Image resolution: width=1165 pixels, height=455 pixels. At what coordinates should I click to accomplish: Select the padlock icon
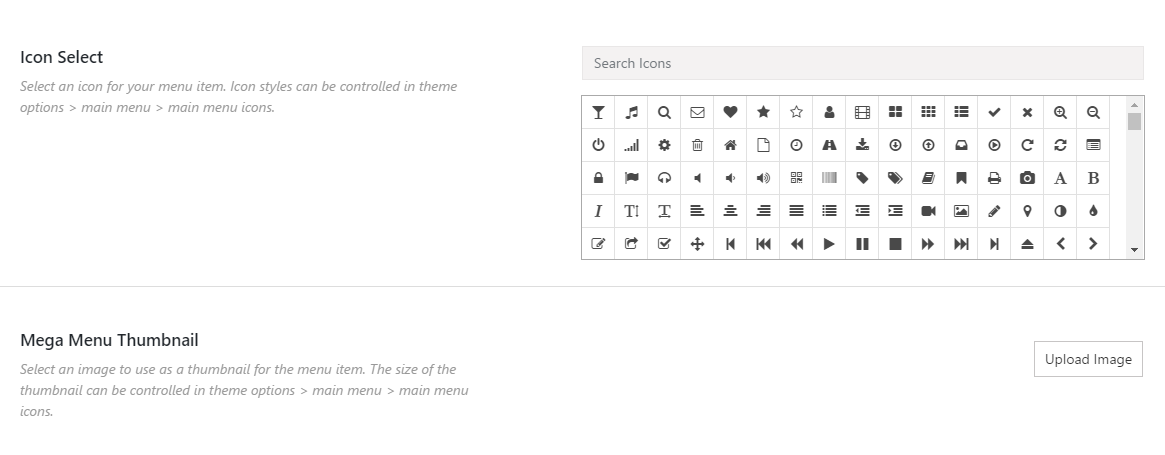click(598, 178)
